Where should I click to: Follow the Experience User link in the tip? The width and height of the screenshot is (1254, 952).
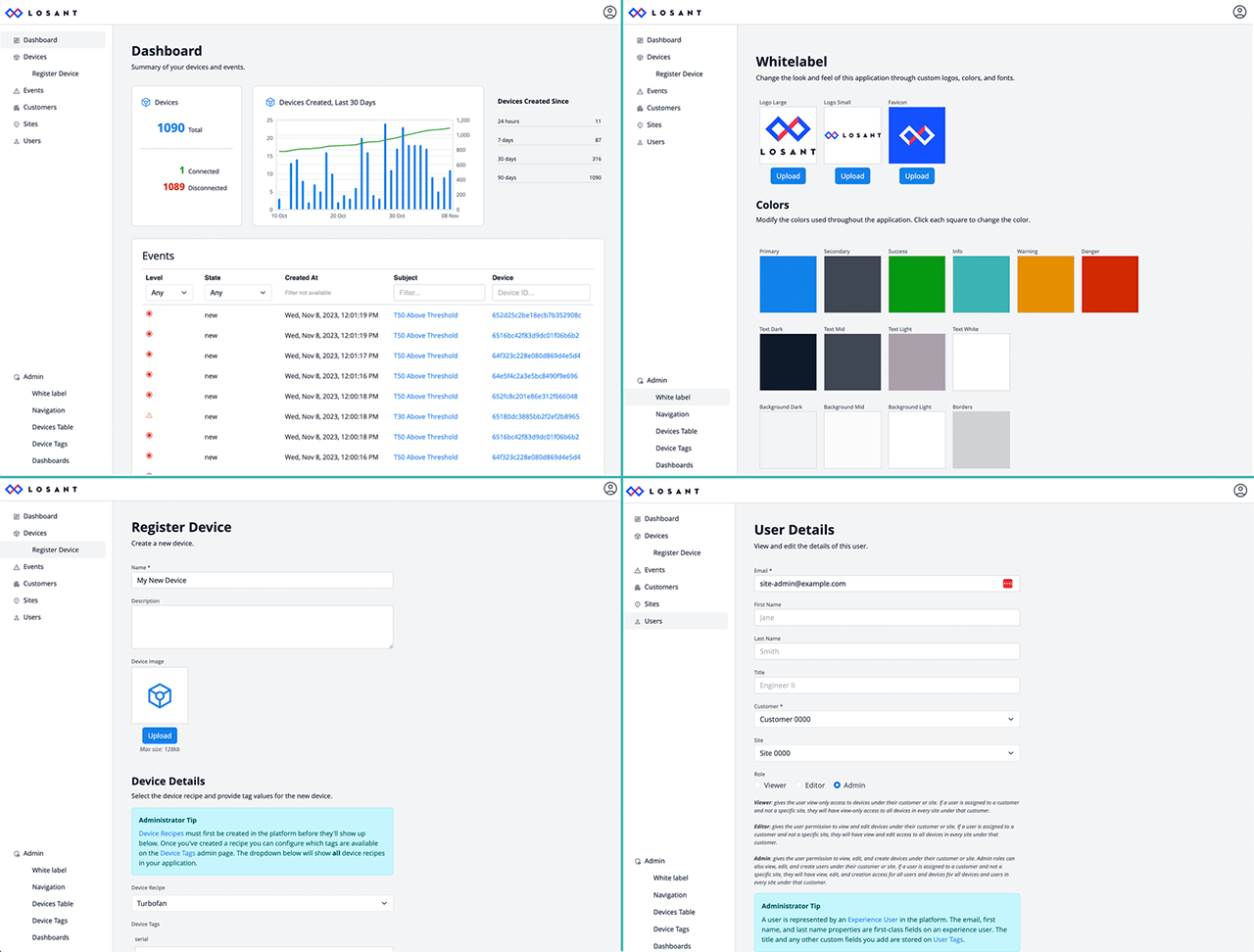click(872, 920)
